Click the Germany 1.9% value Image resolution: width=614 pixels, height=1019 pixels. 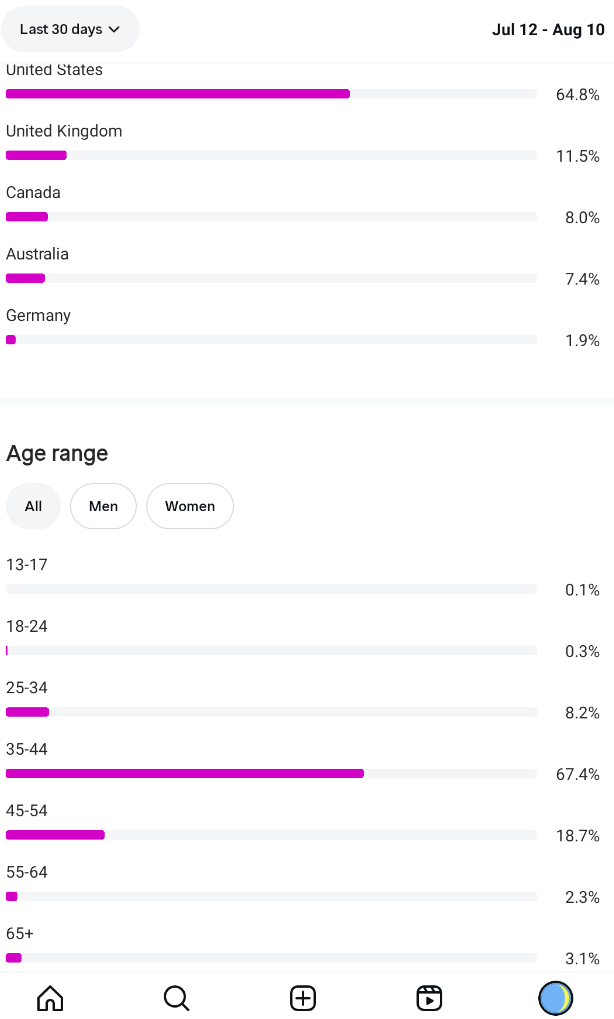coord(582,340)
